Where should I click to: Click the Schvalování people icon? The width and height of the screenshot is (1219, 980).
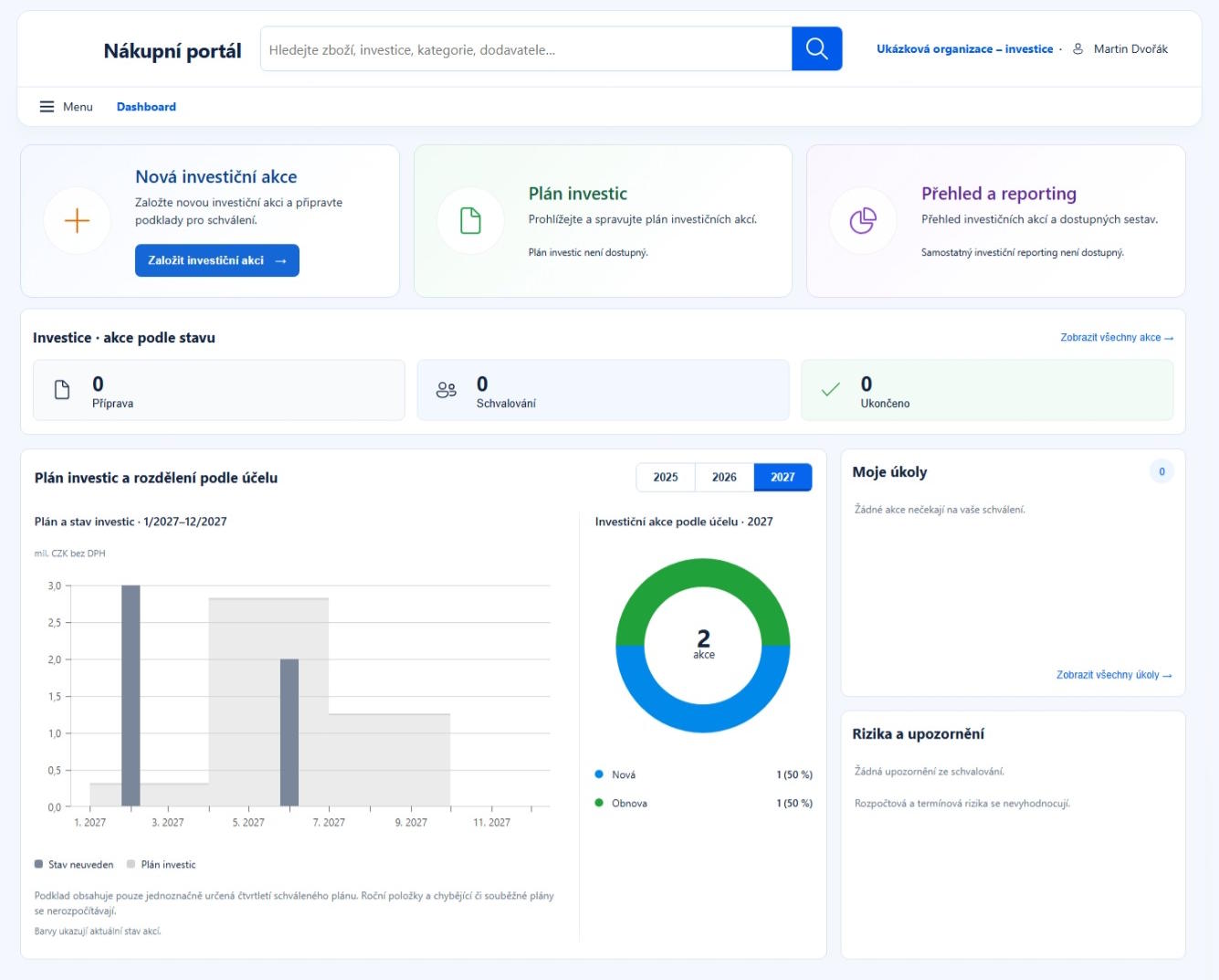[x=447, y=390]
